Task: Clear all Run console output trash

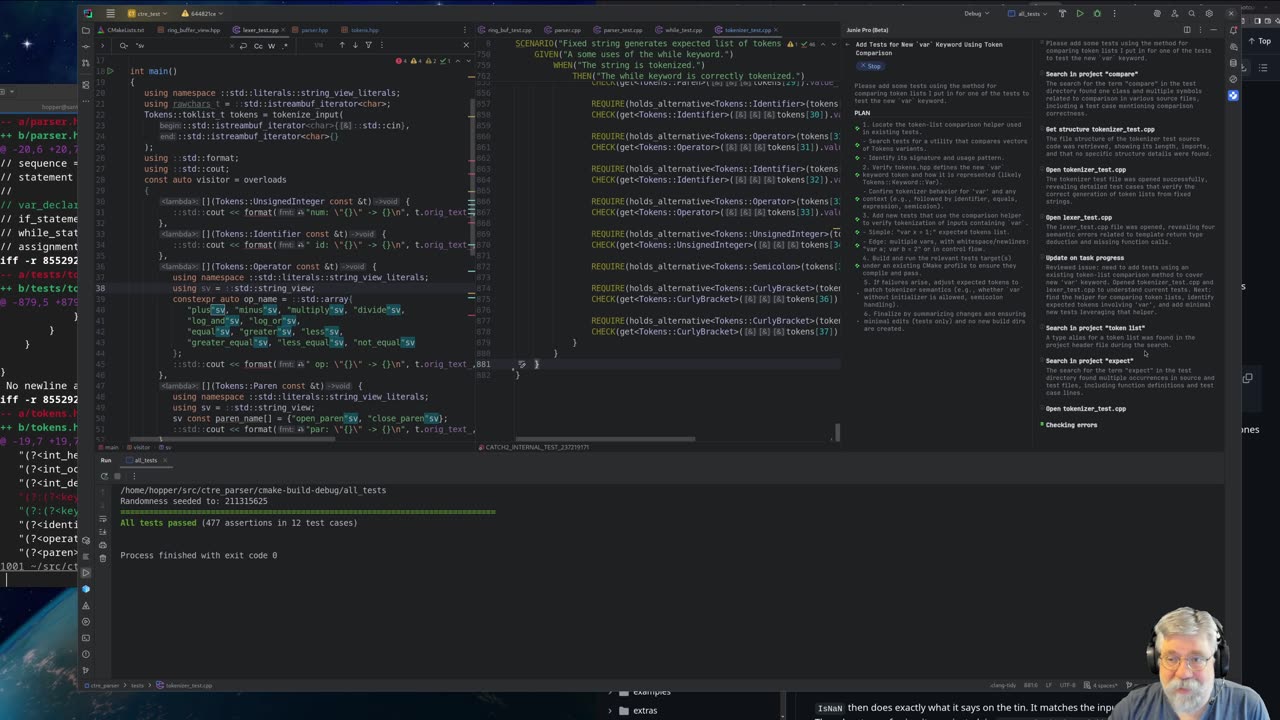Action: pyautogui.click(x=103, y=558)
